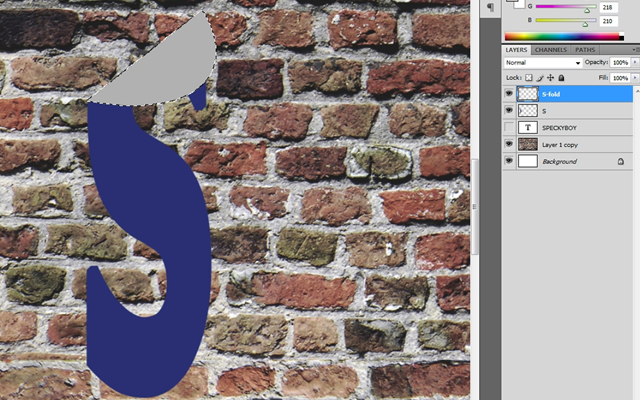The width and height of the screenshot is (640, 400).
Task: Adjust the B channel color slider
Action: tap(585, 24)
